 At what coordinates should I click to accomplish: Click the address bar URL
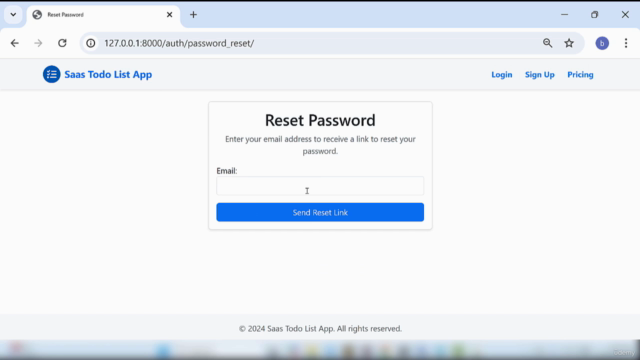click(179, 43)
